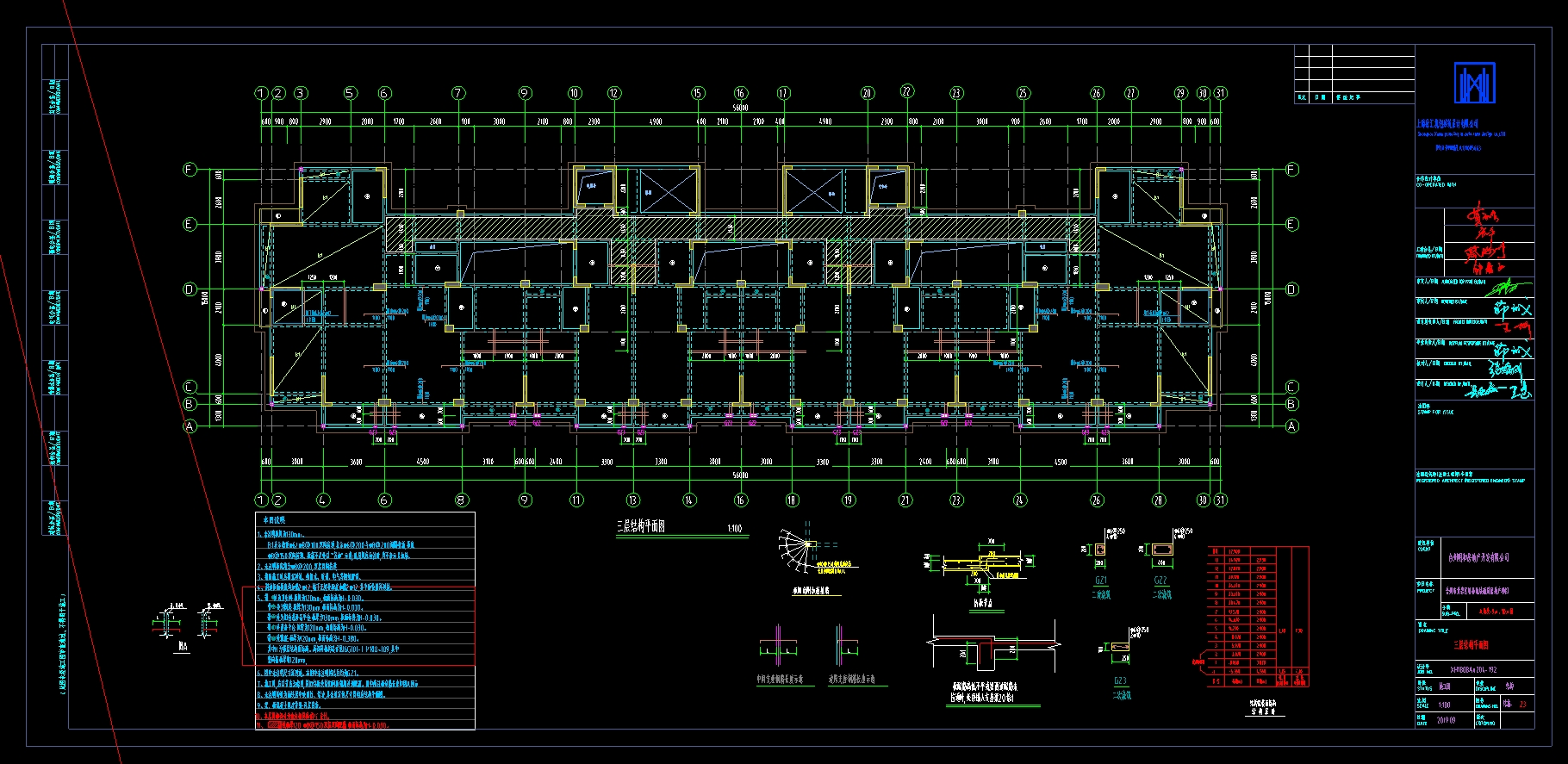Select grid axis bubble 5
1568x764 pixels.
pos(350,93)
